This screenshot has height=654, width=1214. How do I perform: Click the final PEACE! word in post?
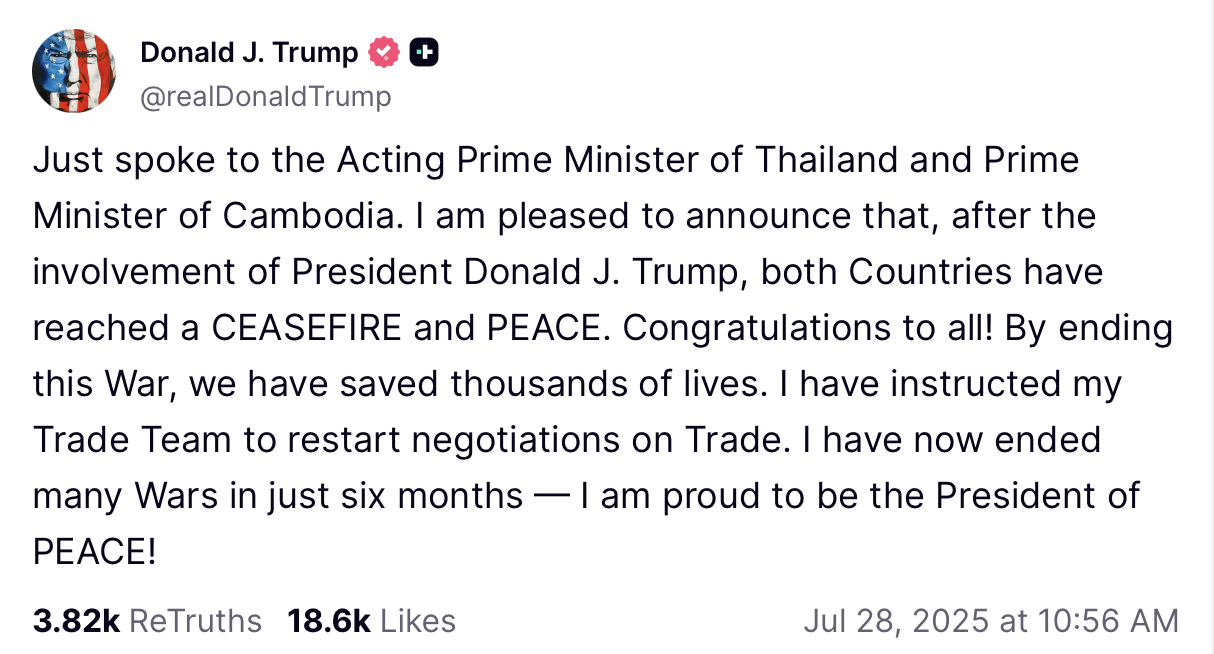point(95,552)
